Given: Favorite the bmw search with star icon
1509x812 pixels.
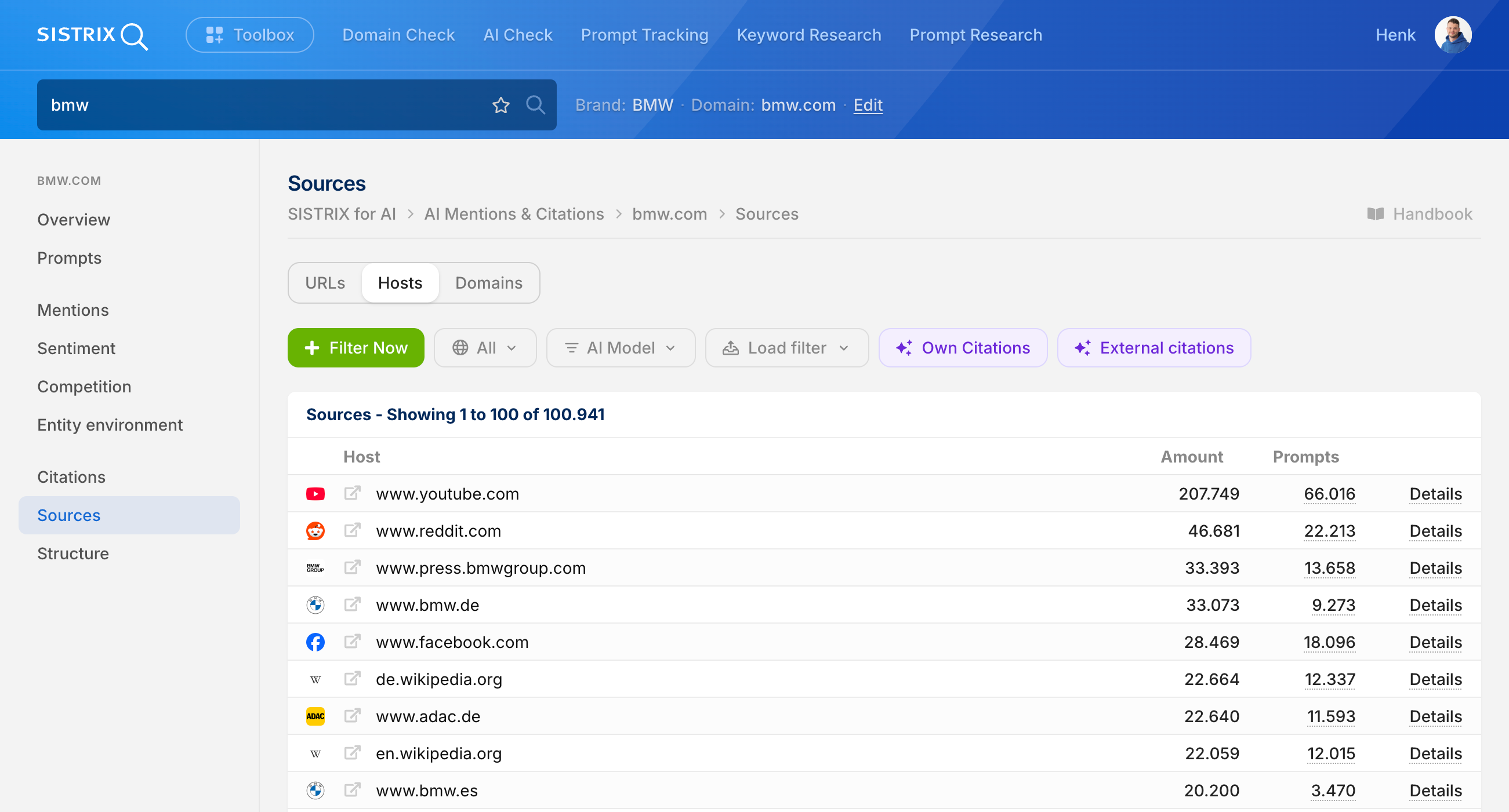Looking at the screenshot, I should click(x=501, y=105).
